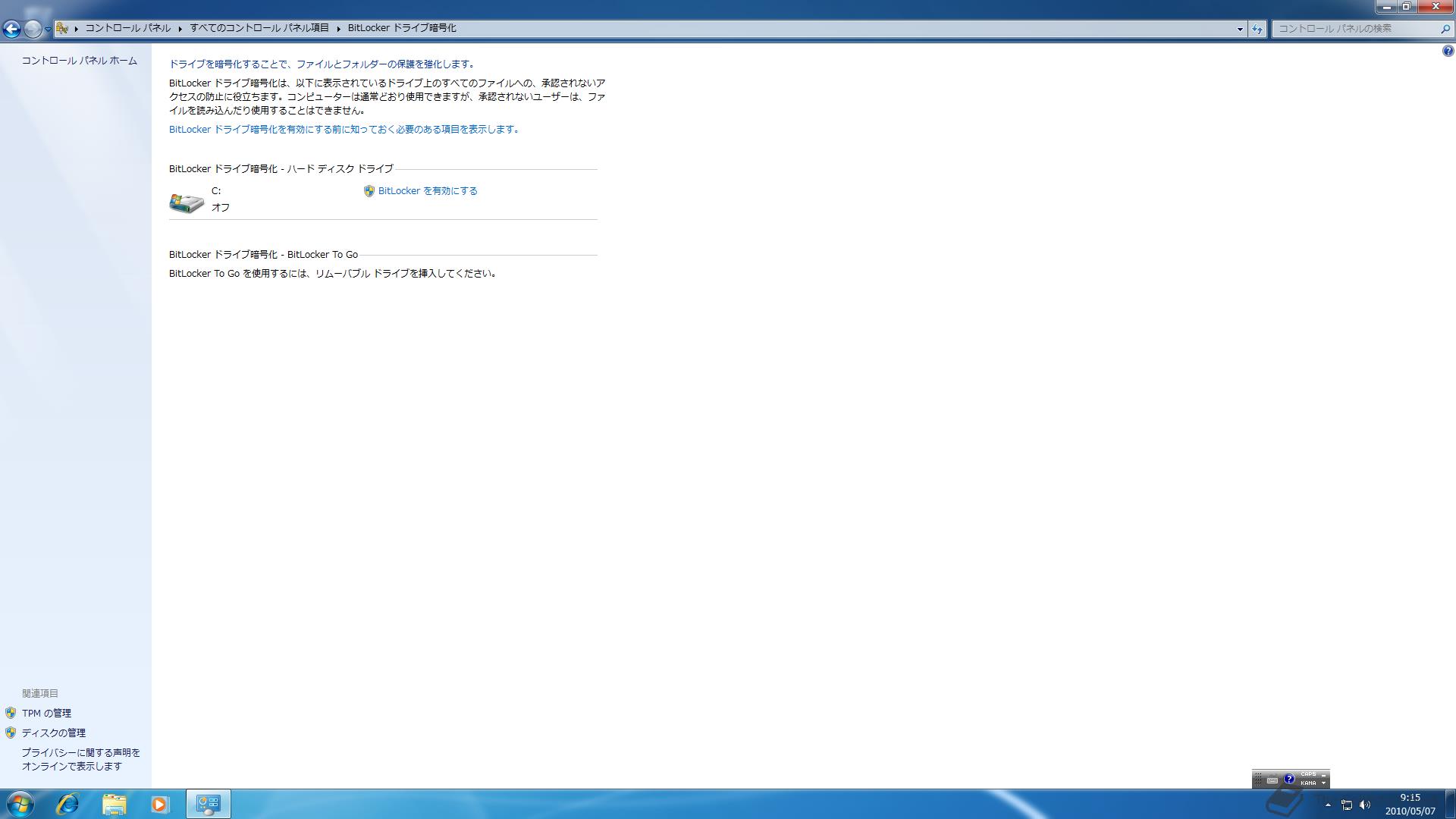The width and height of the screenshot is (1456, 819).
Task: Go to すべてのコントロール パネル項目 in the breadcrumb
Action: click(x=259, y=28)
